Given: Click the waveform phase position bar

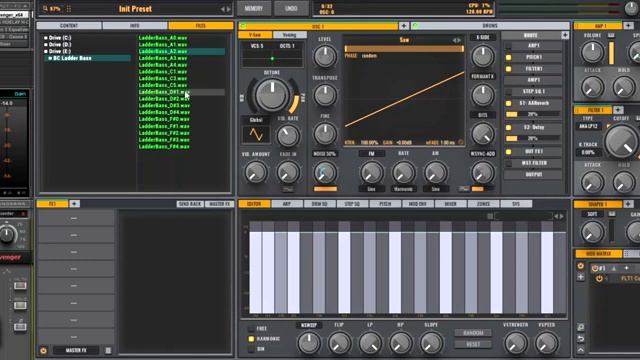Looking at the screenshot, I should click(x=404, y=49).
